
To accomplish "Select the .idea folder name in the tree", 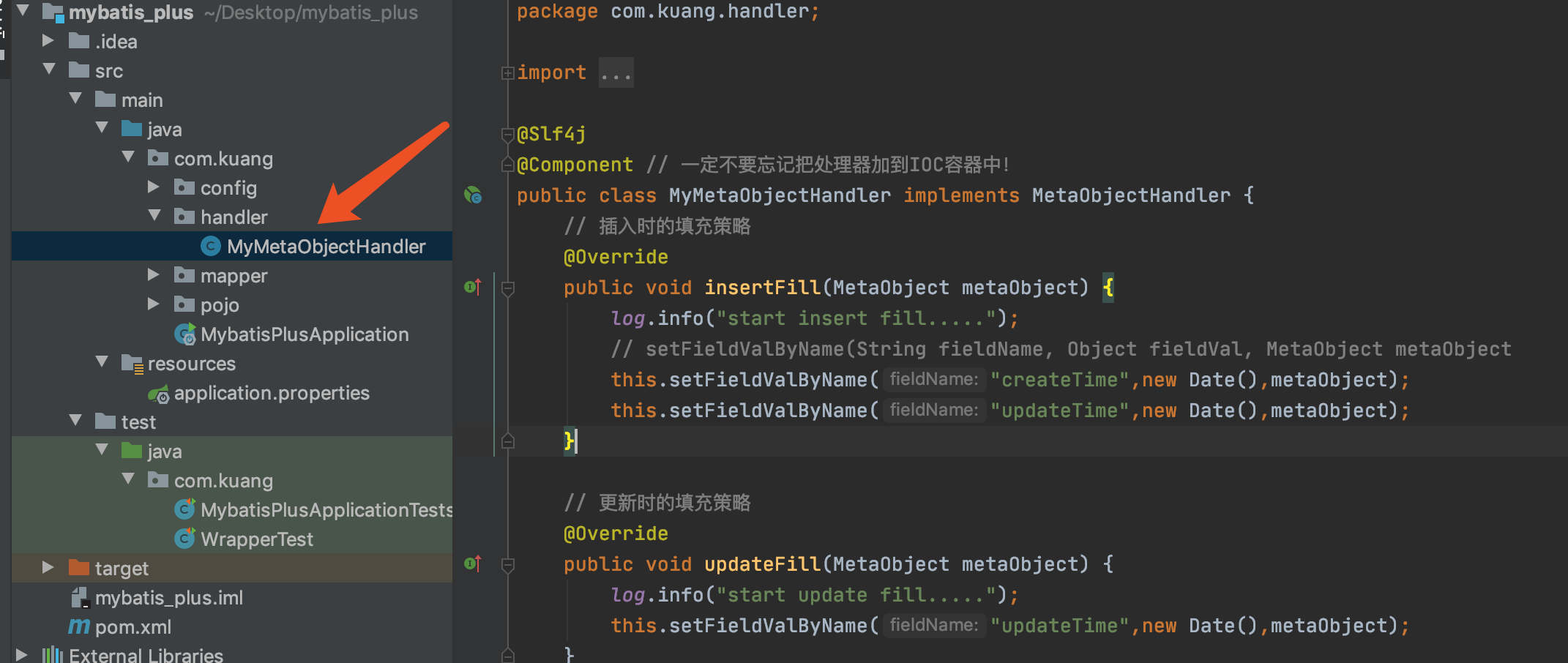I will pos(116,42).
